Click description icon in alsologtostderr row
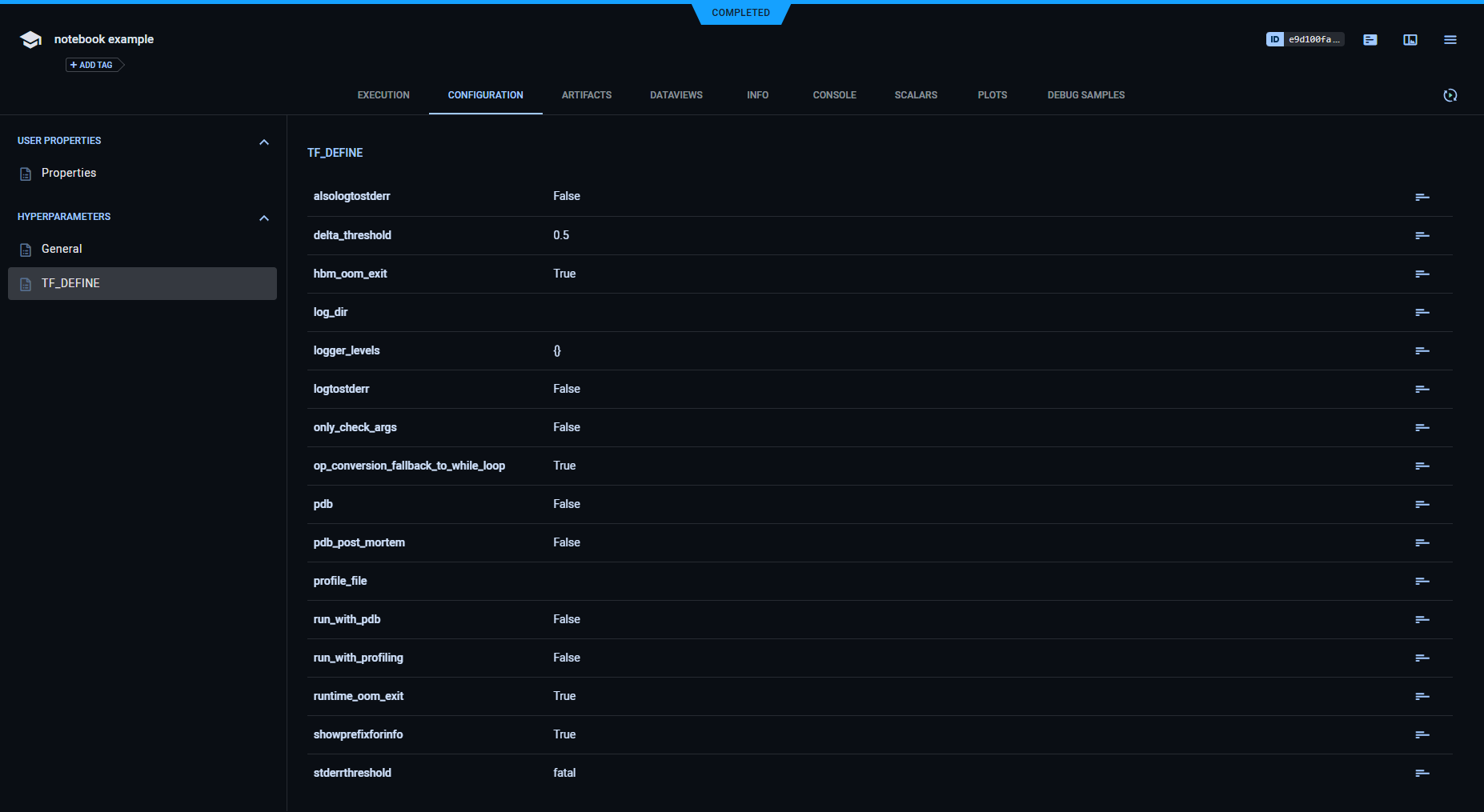This screenshot has height=812, width=1484. [x=1422, y=197]
